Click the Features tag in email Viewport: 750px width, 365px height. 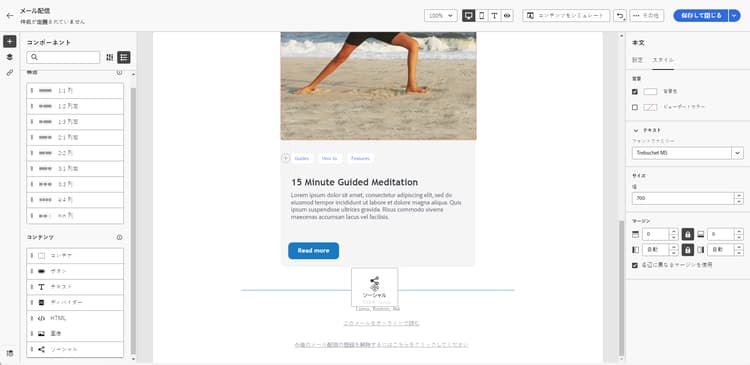(x=360, y=158)
